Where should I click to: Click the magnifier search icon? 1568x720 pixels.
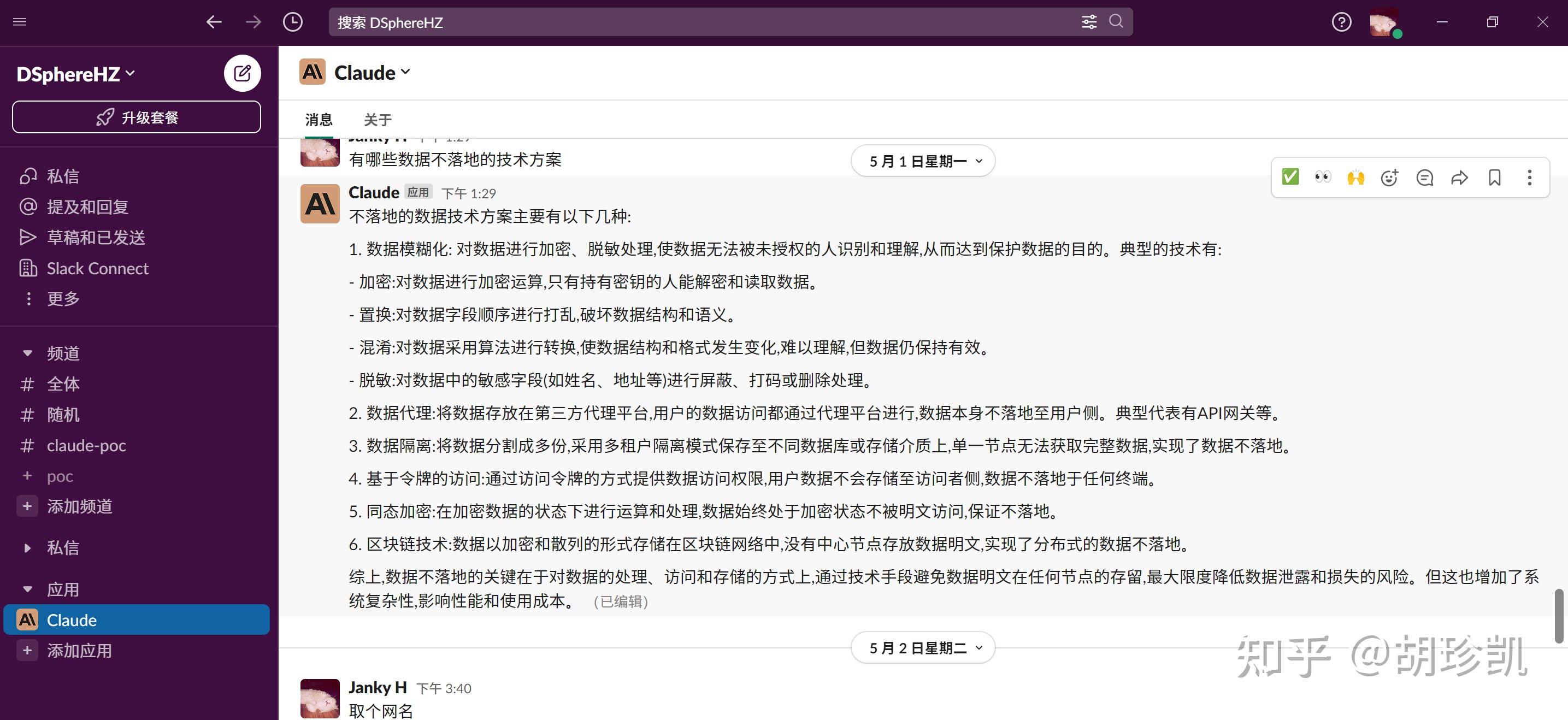(x=1116, y=21)
